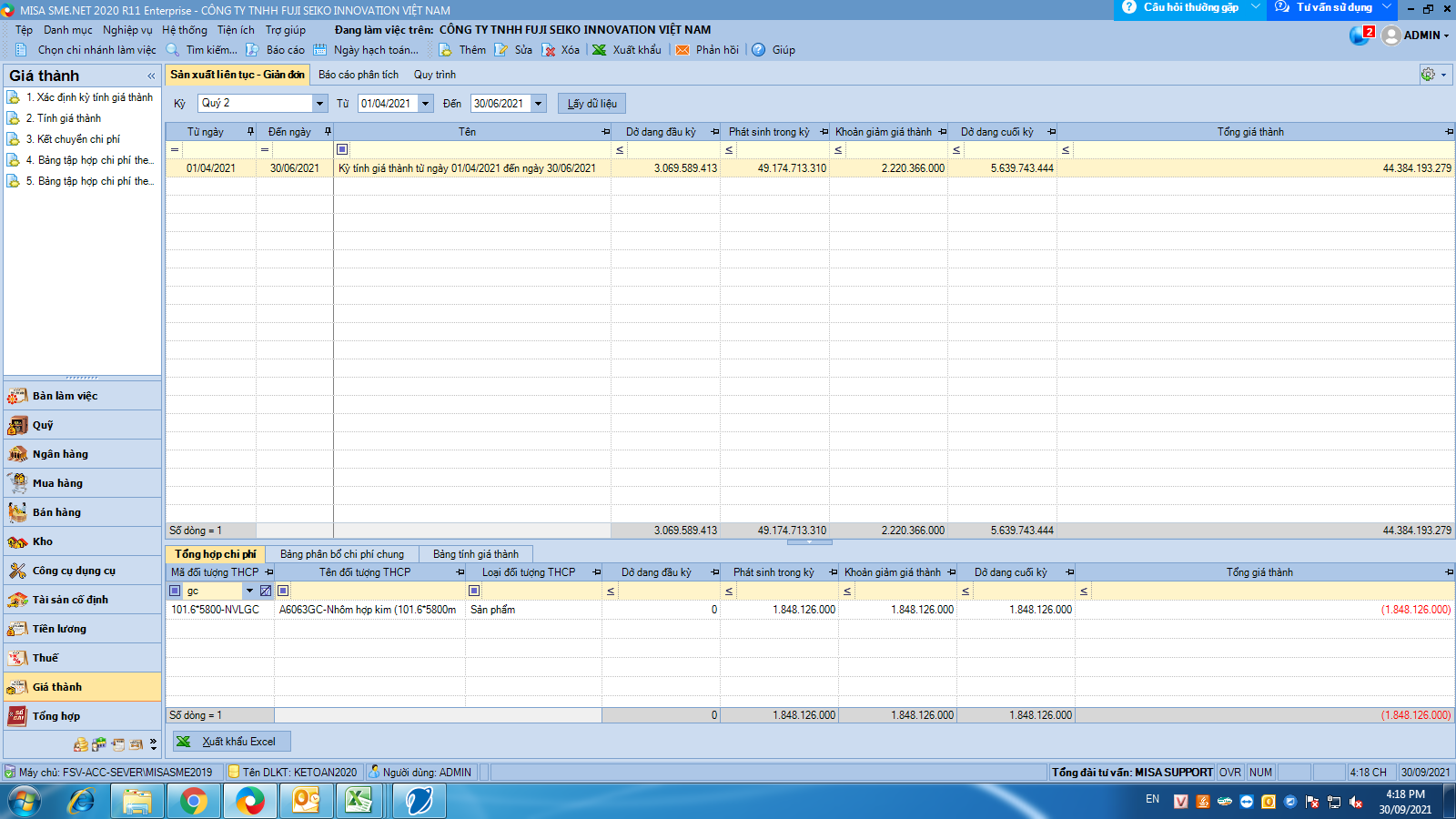
Task: Click the filter clear icon beside gc filter
Action: [x=266, y=591]
